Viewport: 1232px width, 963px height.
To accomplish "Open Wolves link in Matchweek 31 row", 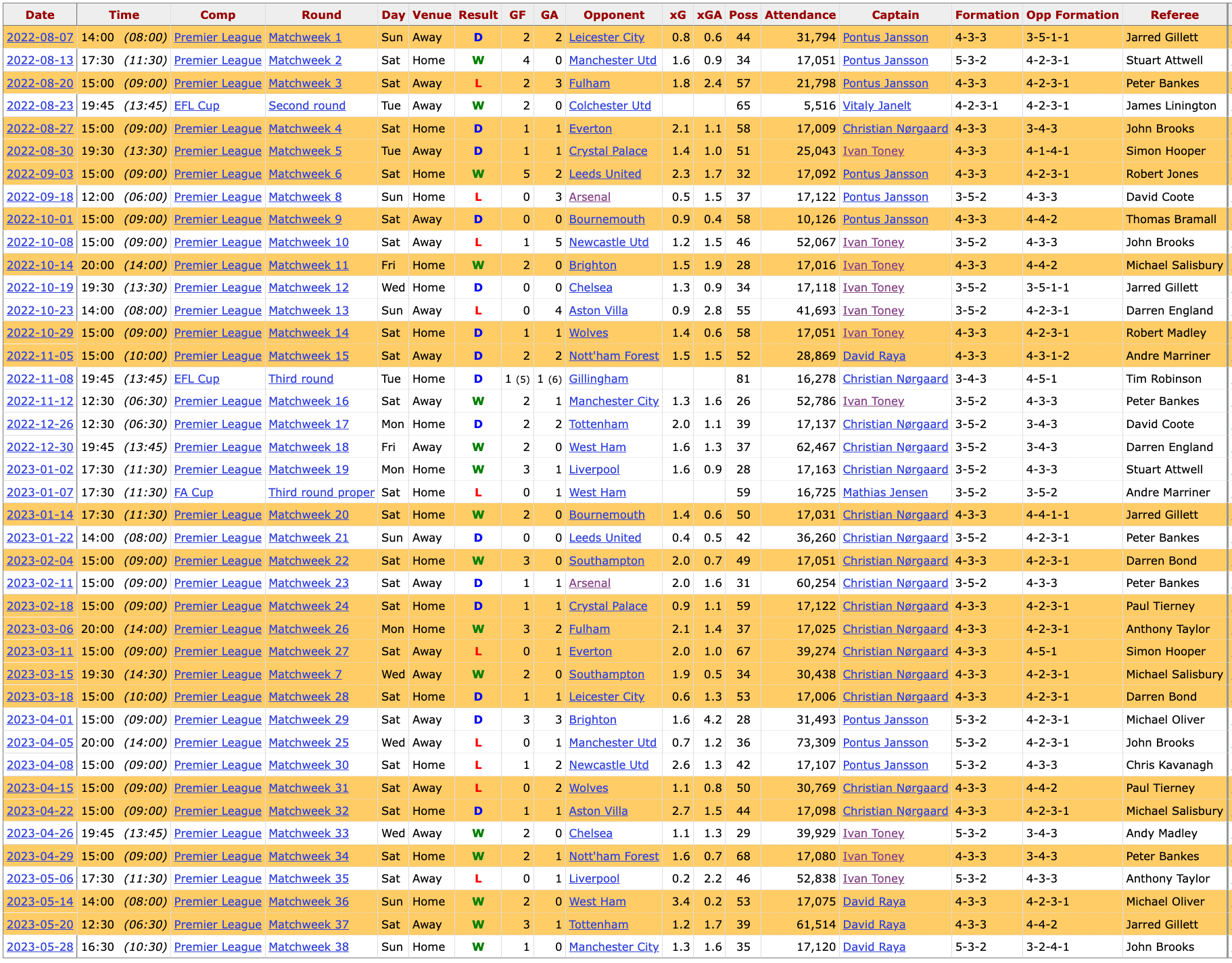I will click(588, 788).
